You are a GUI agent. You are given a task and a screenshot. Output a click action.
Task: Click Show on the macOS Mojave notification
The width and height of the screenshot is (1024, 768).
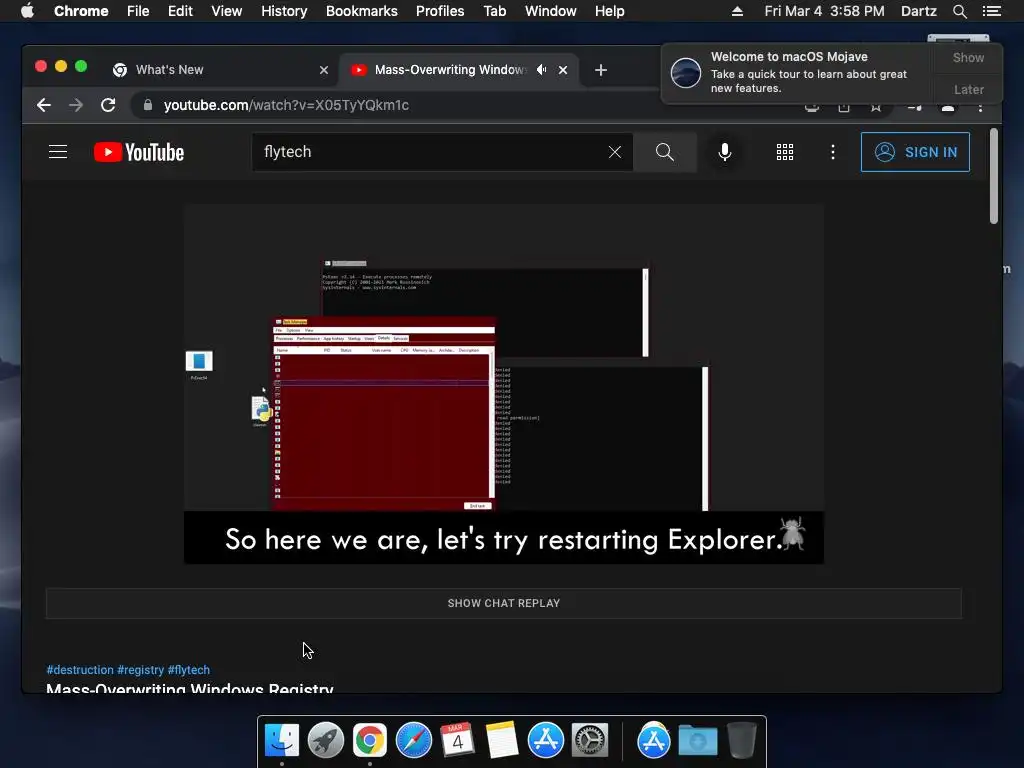tap(968, 57)
